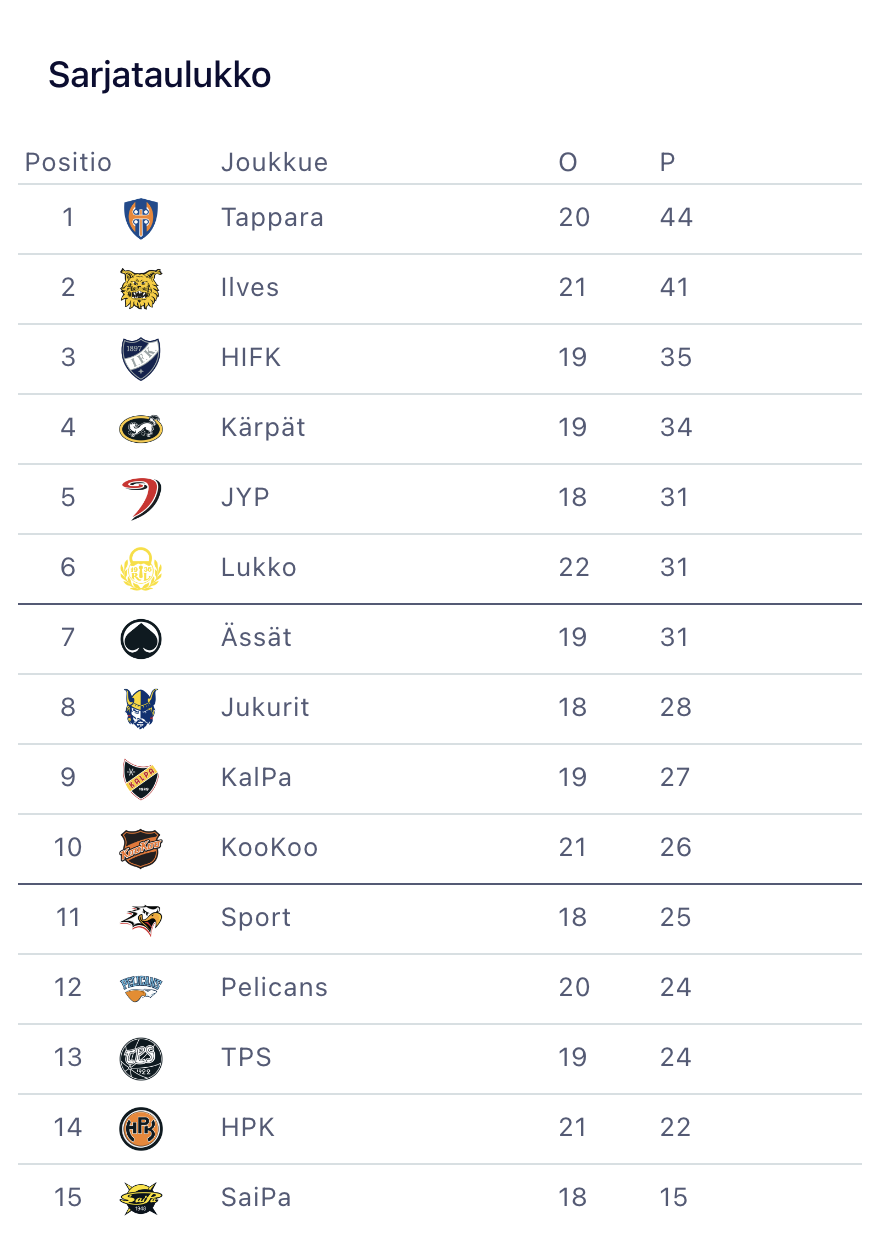Screen dimensions: 882x1252
Task: Click the Tappara team logo
Action: 140,218
